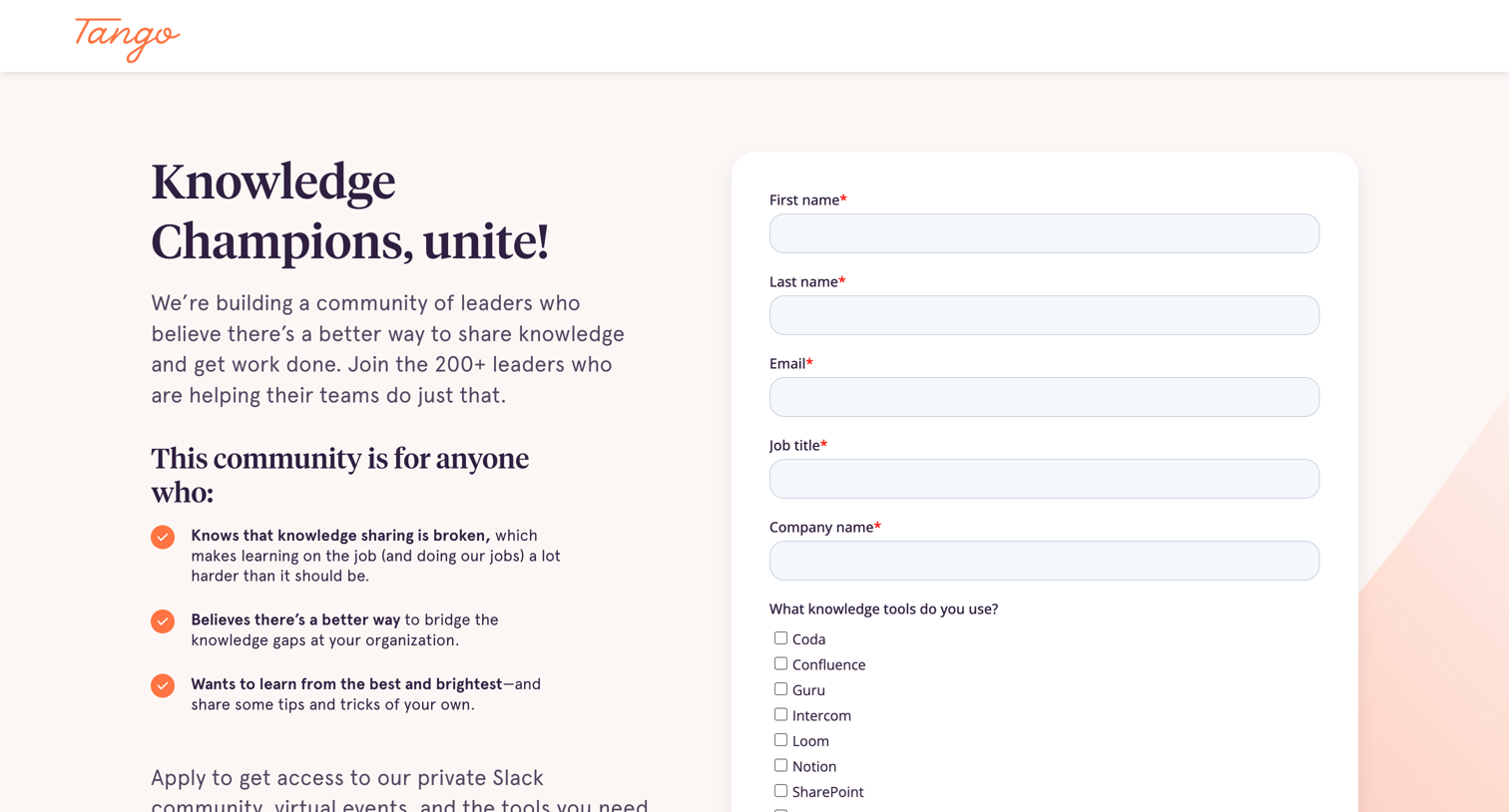
Task: Click into the Last name field
Action: (1044, 315)
